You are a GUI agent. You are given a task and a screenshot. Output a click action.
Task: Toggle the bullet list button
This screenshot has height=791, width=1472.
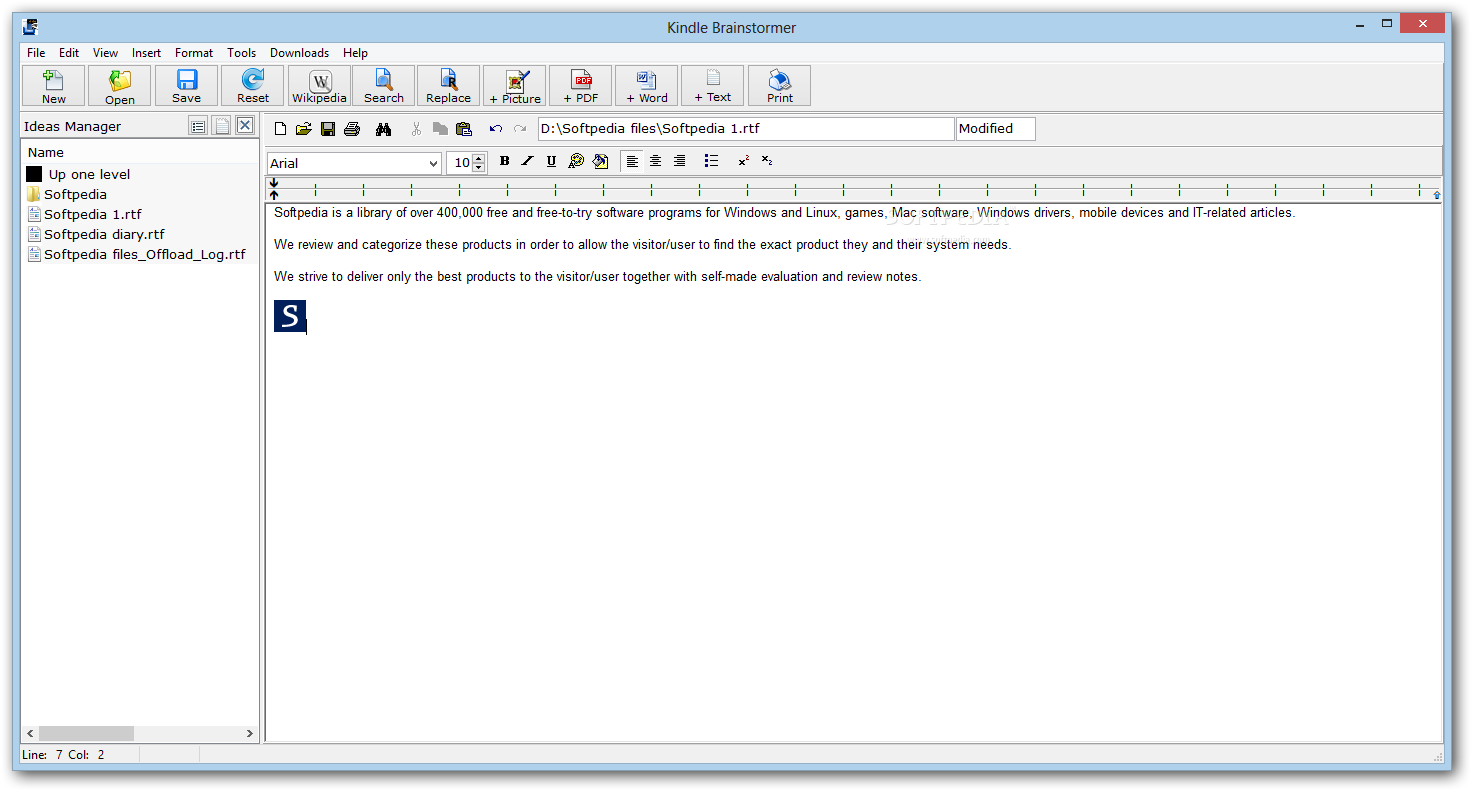click(x=711, y=161)
